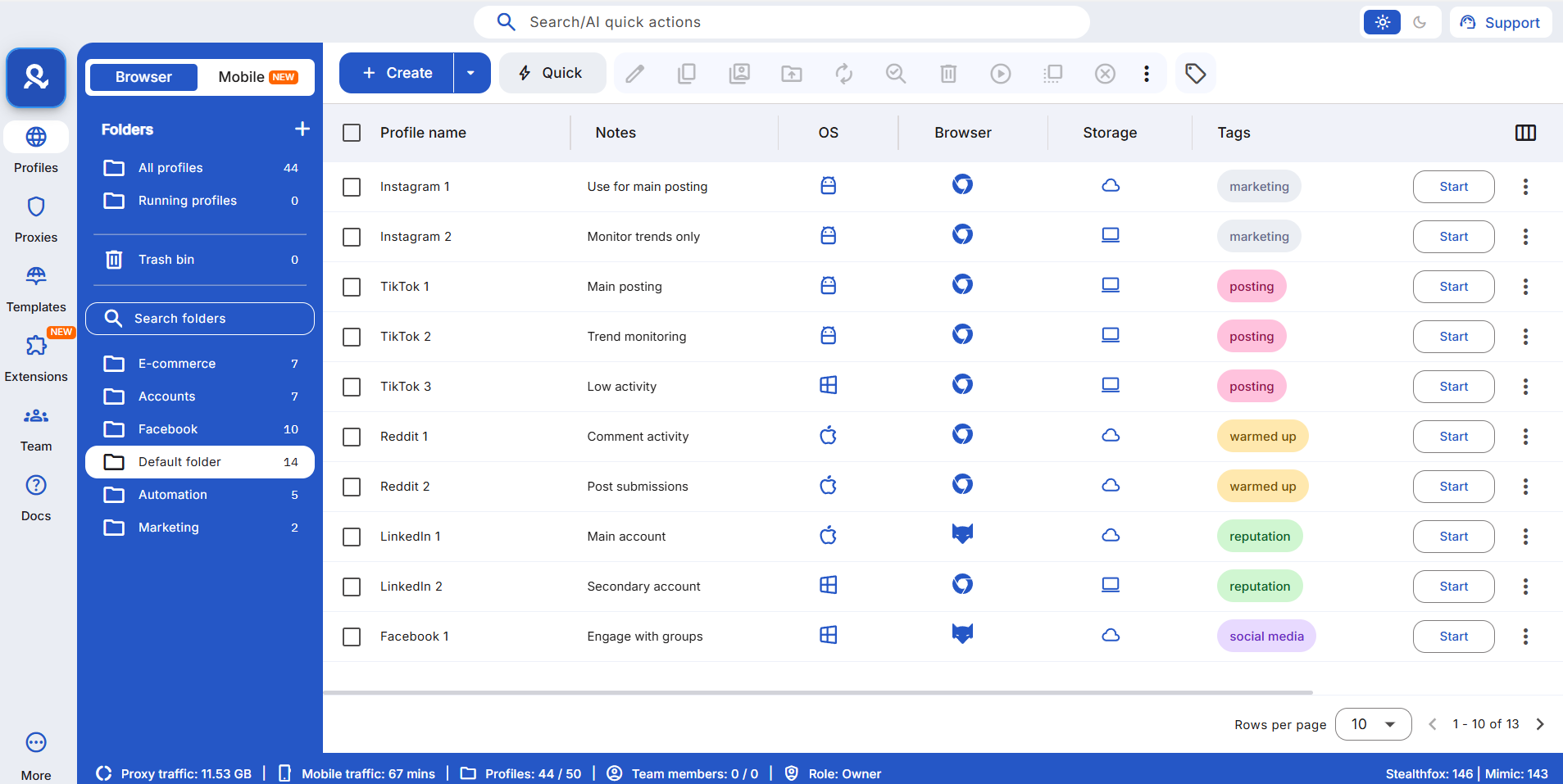Open the rows per page dropdown
Screen dimensions: 1563x784
point(1373,724)
